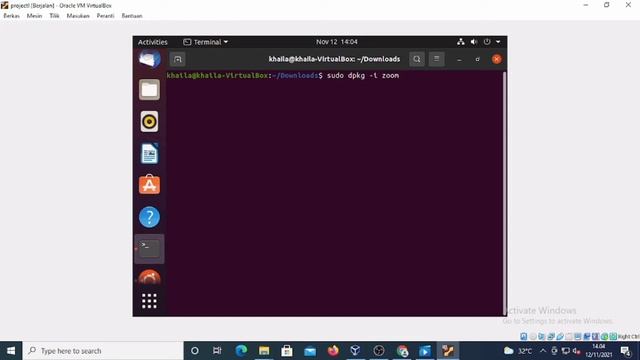The image size is (640, 360).
Task: Click the new tab button in terminal
Action: click(178, 59)
